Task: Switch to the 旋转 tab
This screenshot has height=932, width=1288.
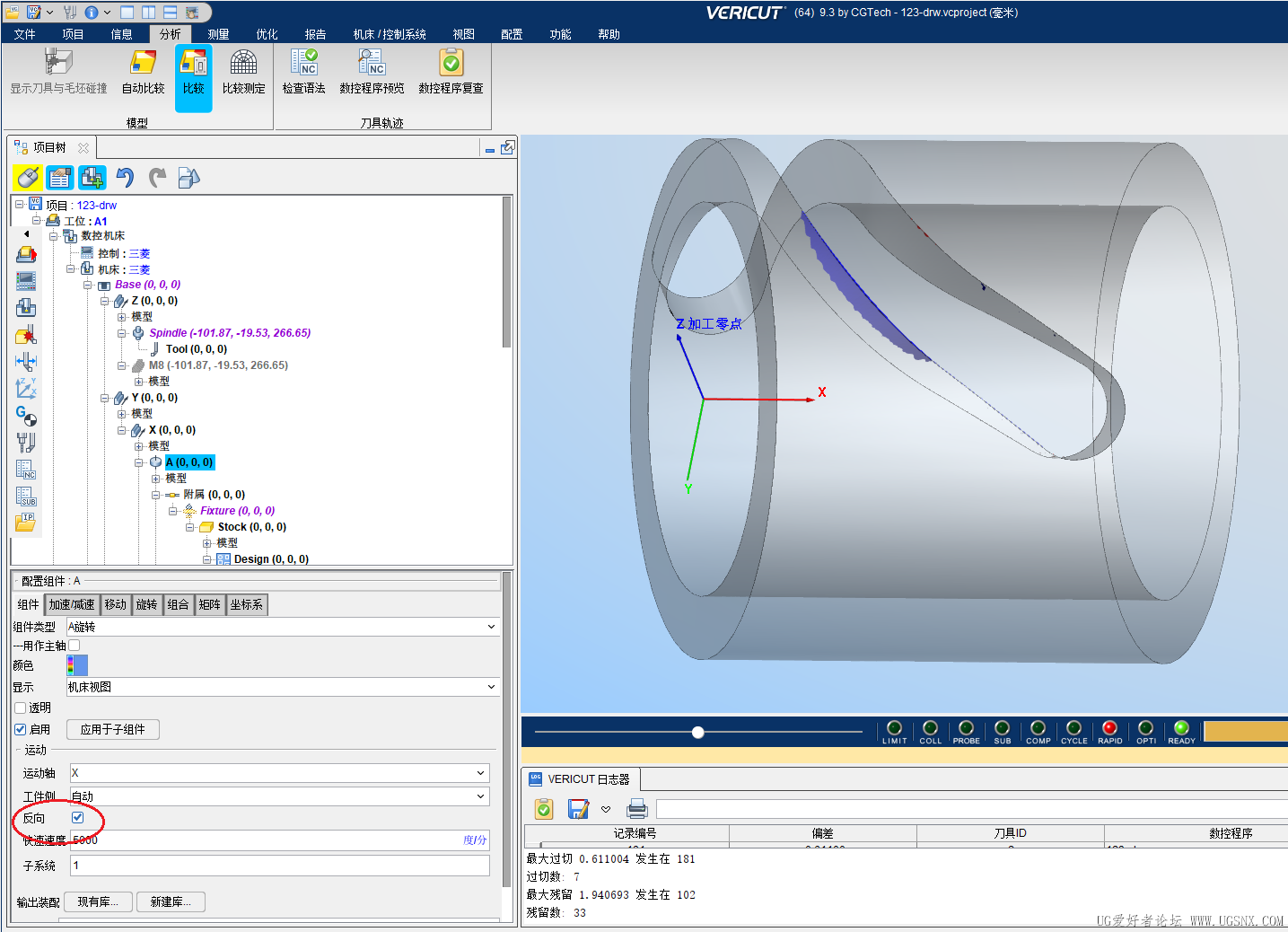Action: pyautogui.click(x=146, y=605)
